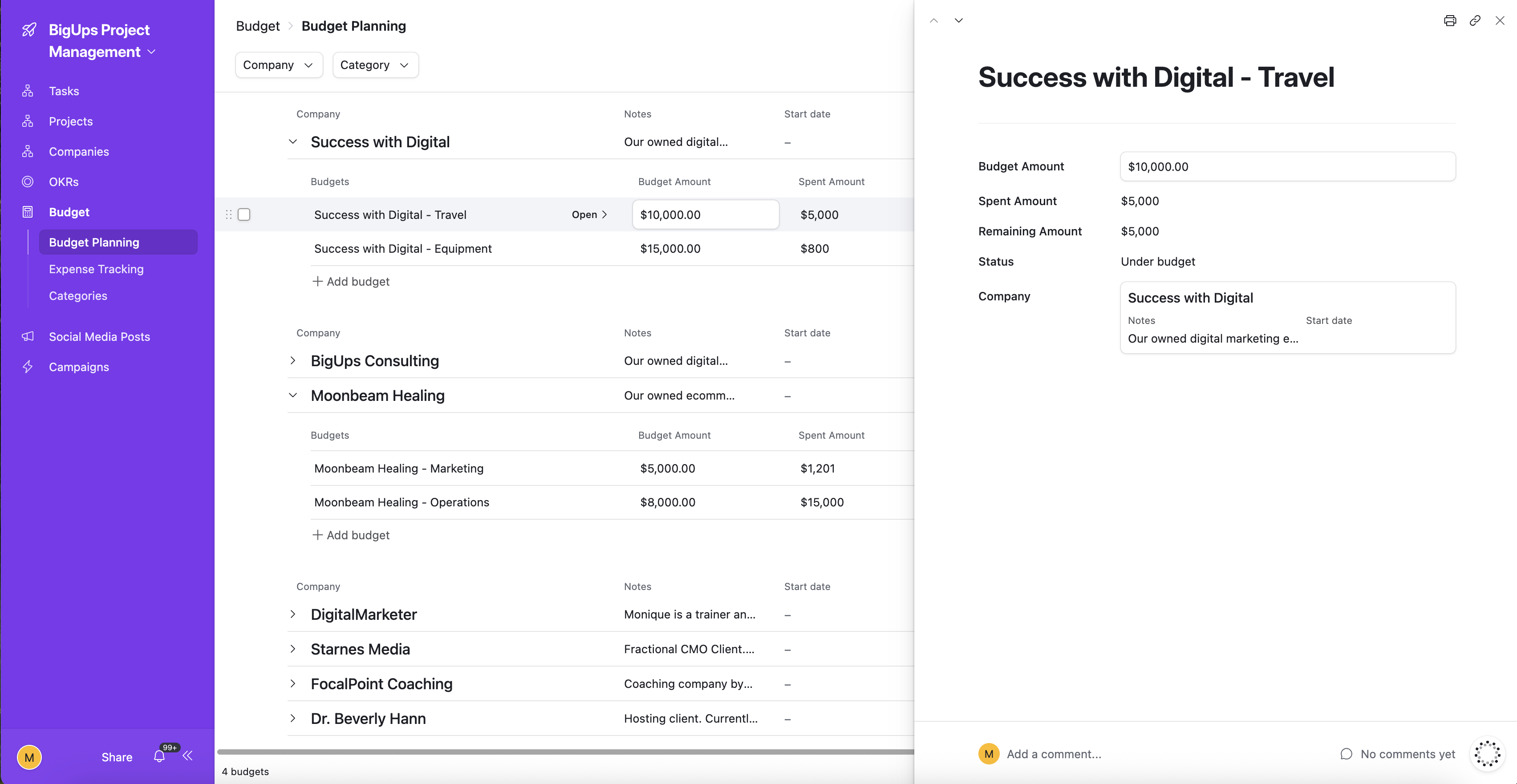Open Categories in the sidebar

click(x=78, y=296)
